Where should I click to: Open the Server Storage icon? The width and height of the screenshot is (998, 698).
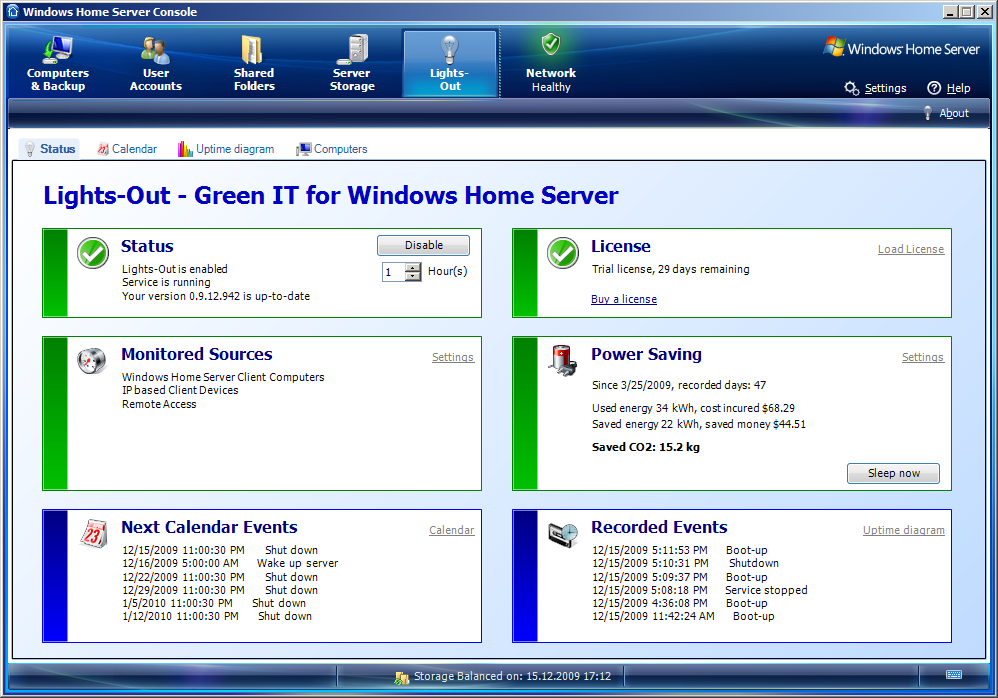(x=352, y=50)
